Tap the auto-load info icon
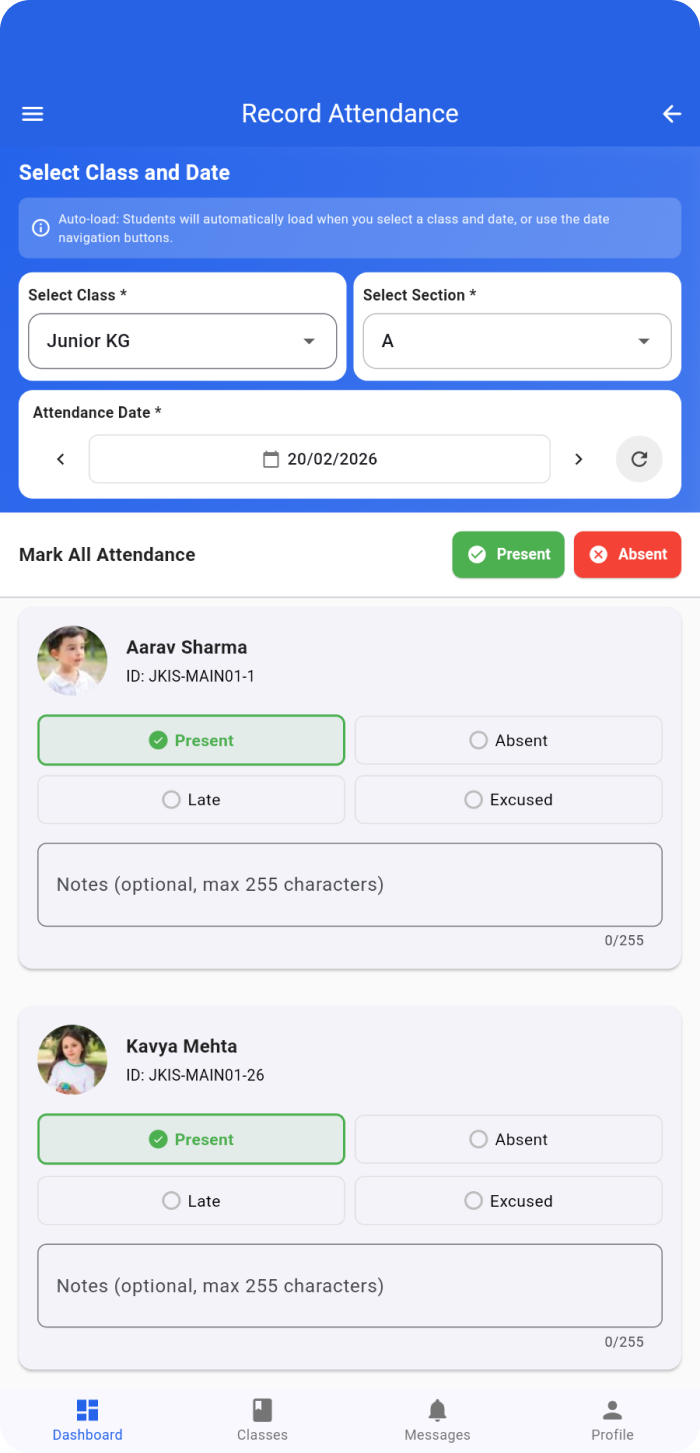Screen dimensions: 700x1453 (41, 228)
